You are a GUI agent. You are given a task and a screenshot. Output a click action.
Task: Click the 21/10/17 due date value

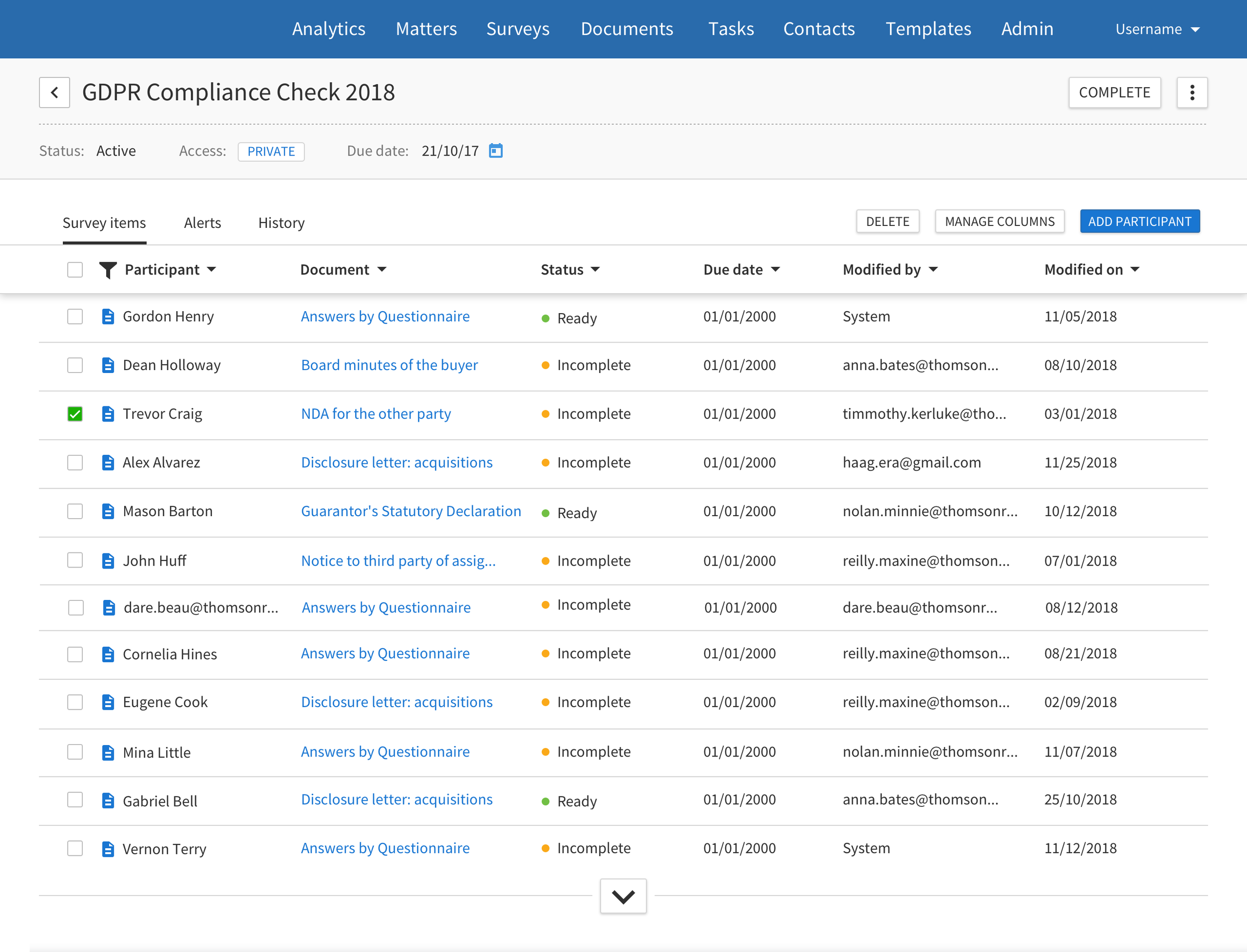pos(450,151)
